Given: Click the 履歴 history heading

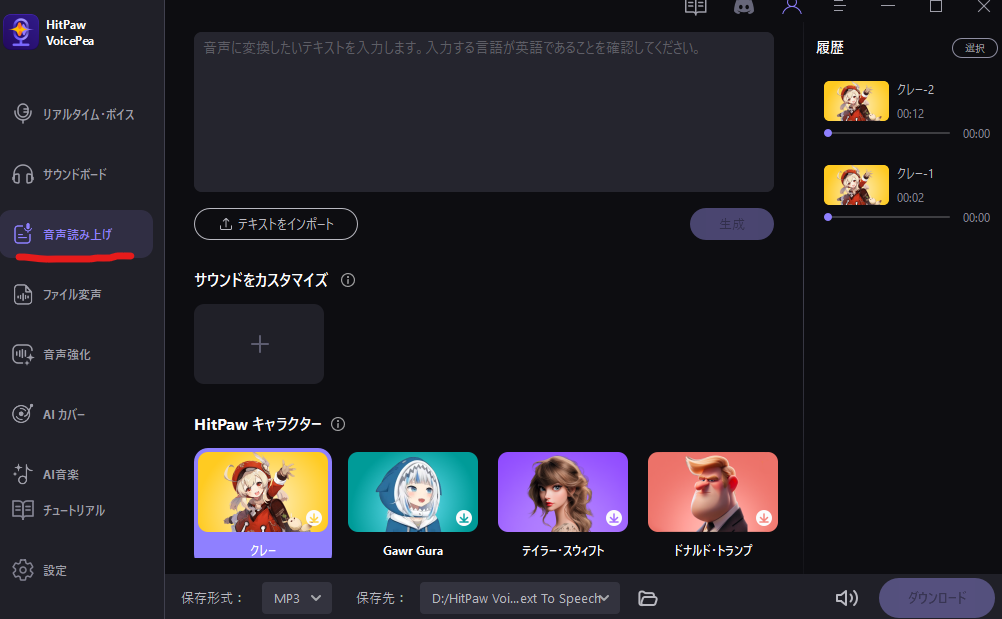Looking at the screenshot, I should (x=830, y=48).
